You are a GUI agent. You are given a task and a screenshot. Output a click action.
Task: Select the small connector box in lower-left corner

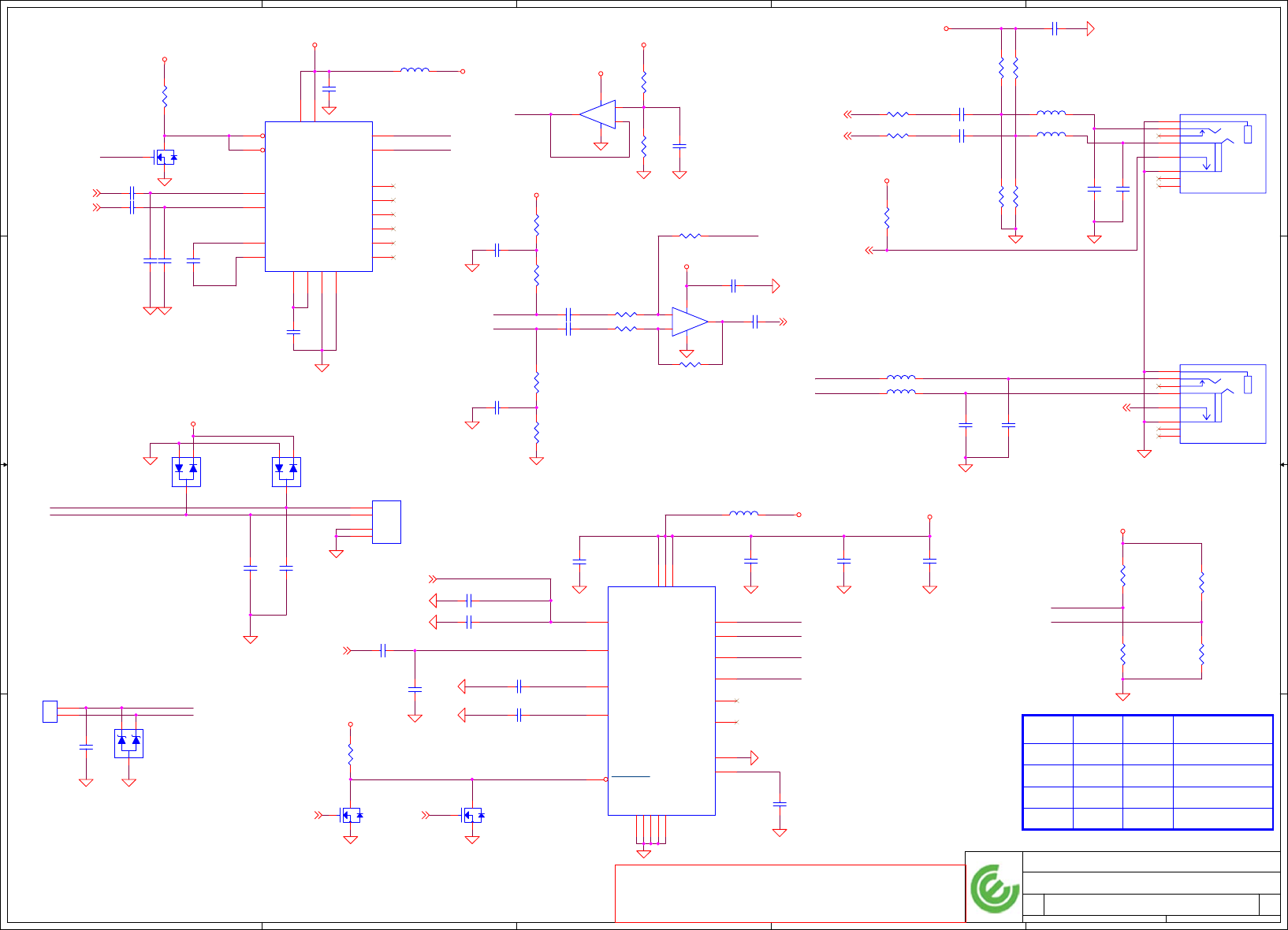(50, 711)
